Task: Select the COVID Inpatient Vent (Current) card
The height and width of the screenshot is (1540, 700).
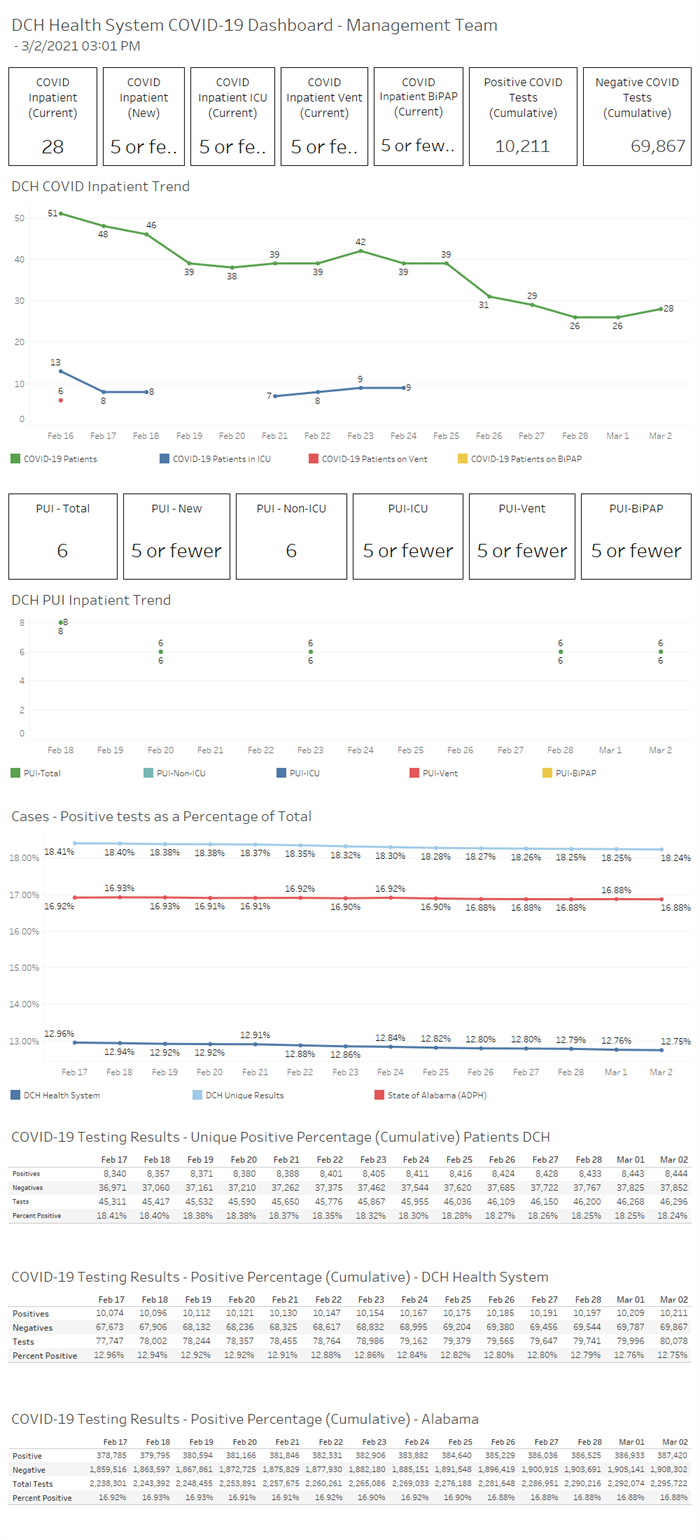Action: [324, 117]
